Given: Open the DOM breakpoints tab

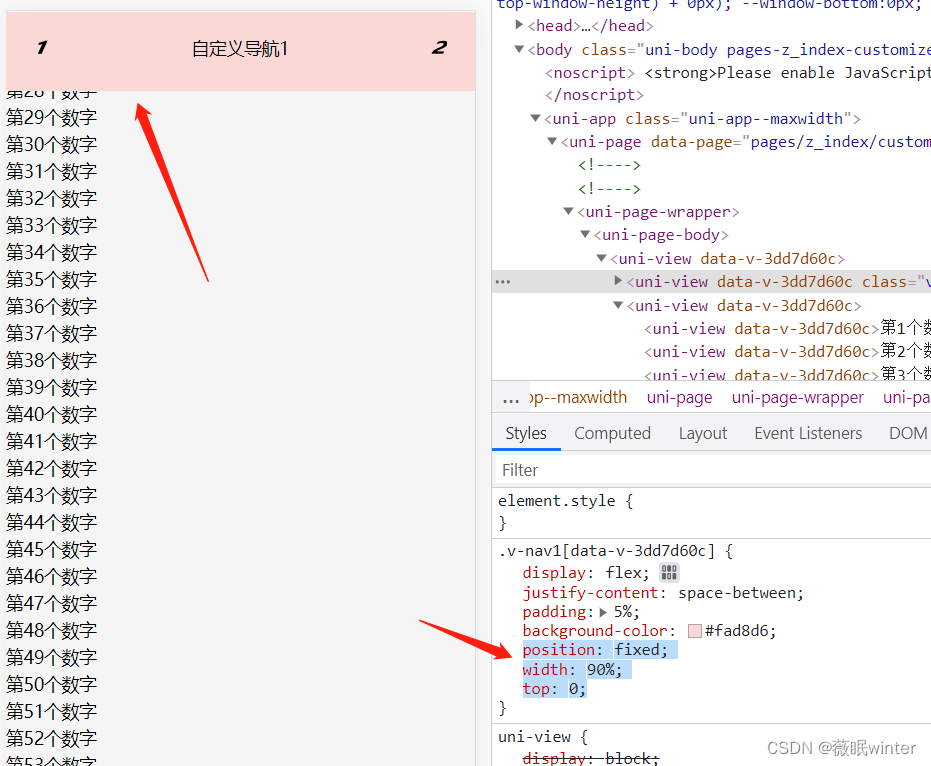Looking at the screenshot, I should coord(908,433).
